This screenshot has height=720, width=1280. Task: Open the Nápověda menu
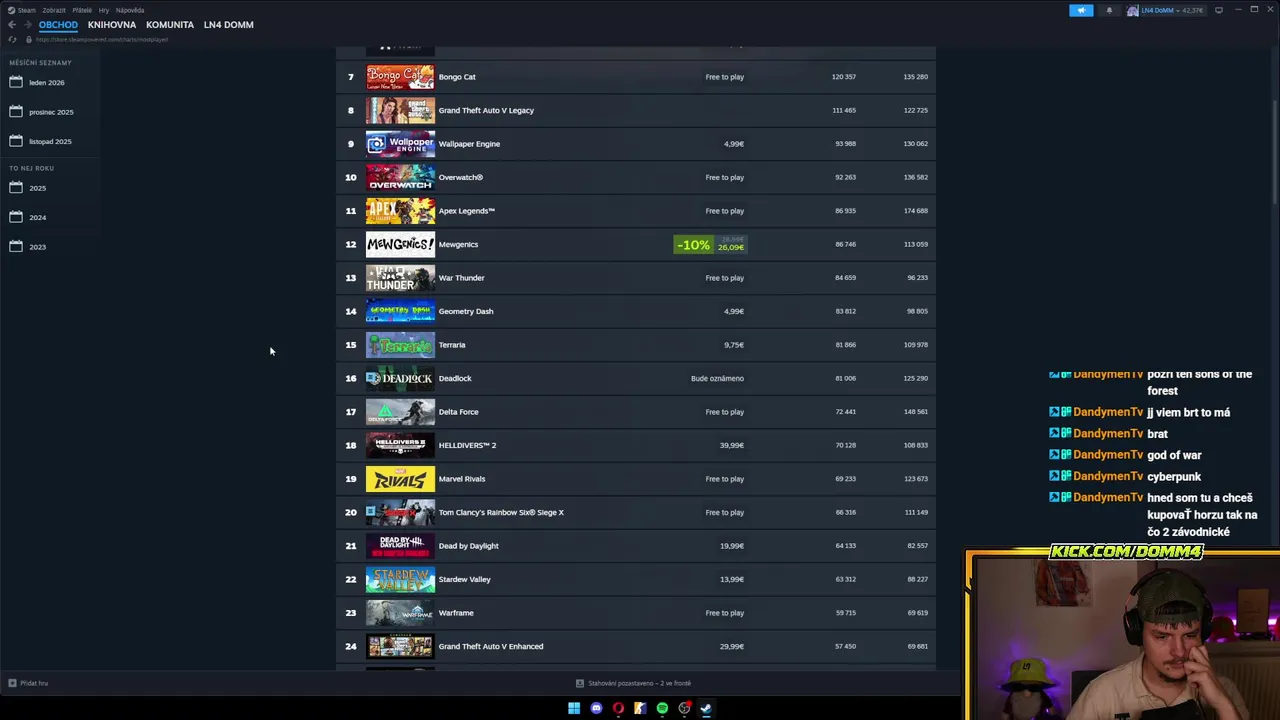coord(130,10)
